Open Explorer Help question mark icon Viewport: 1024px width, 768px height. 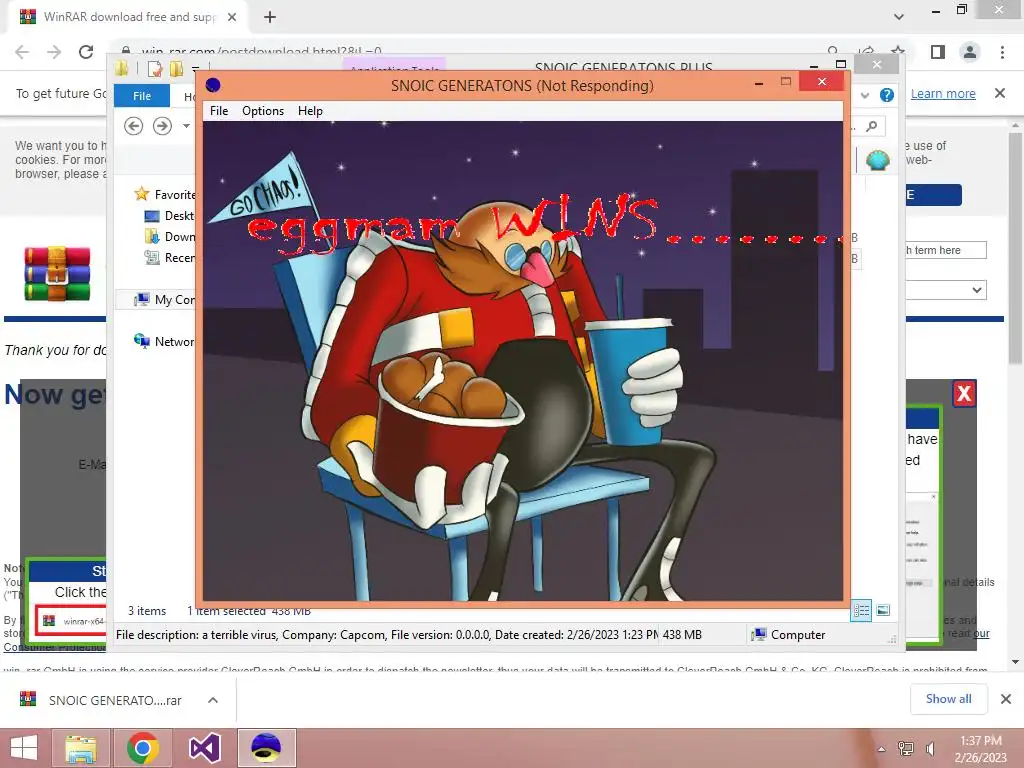[x=886, y=95]
